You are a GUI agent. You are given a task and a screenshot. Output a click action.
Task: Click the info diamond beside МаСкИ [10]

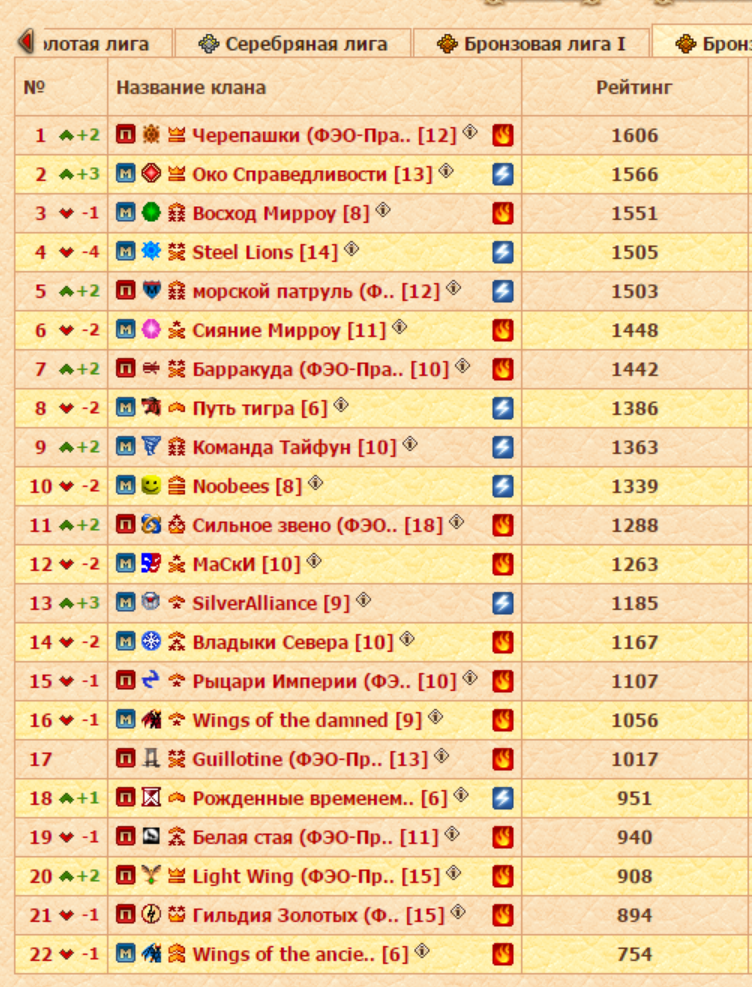pyautogui.click(x=314, y=561)
